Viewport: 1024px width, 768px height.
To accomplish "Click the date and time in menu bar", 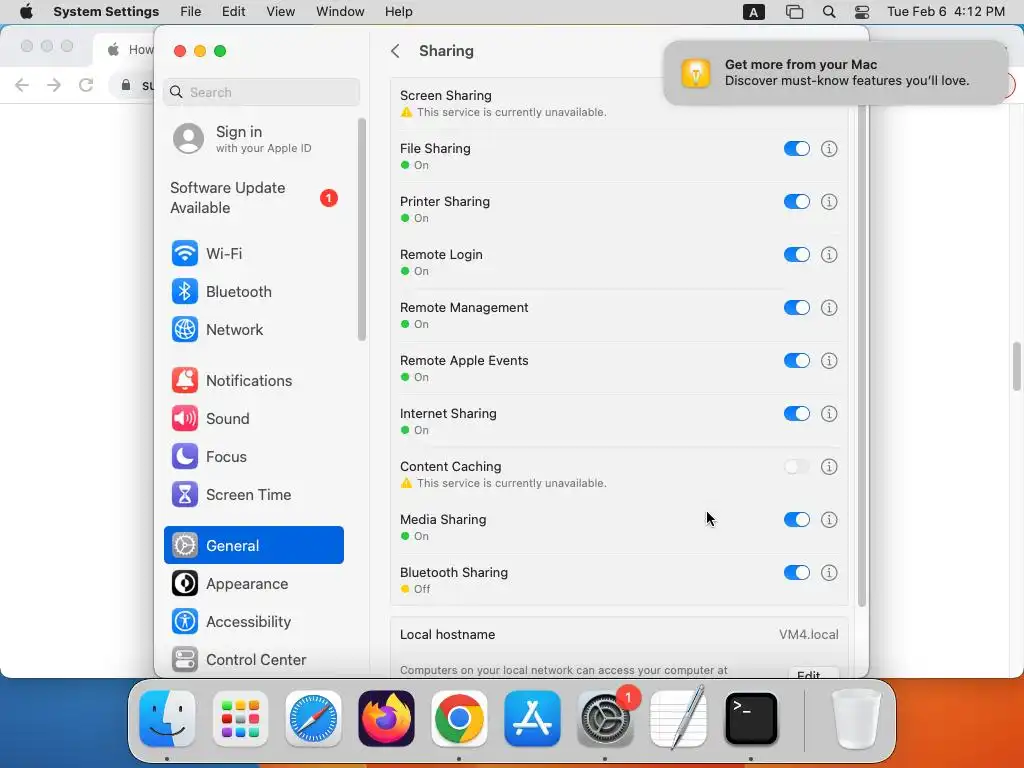I will (946, 12).
